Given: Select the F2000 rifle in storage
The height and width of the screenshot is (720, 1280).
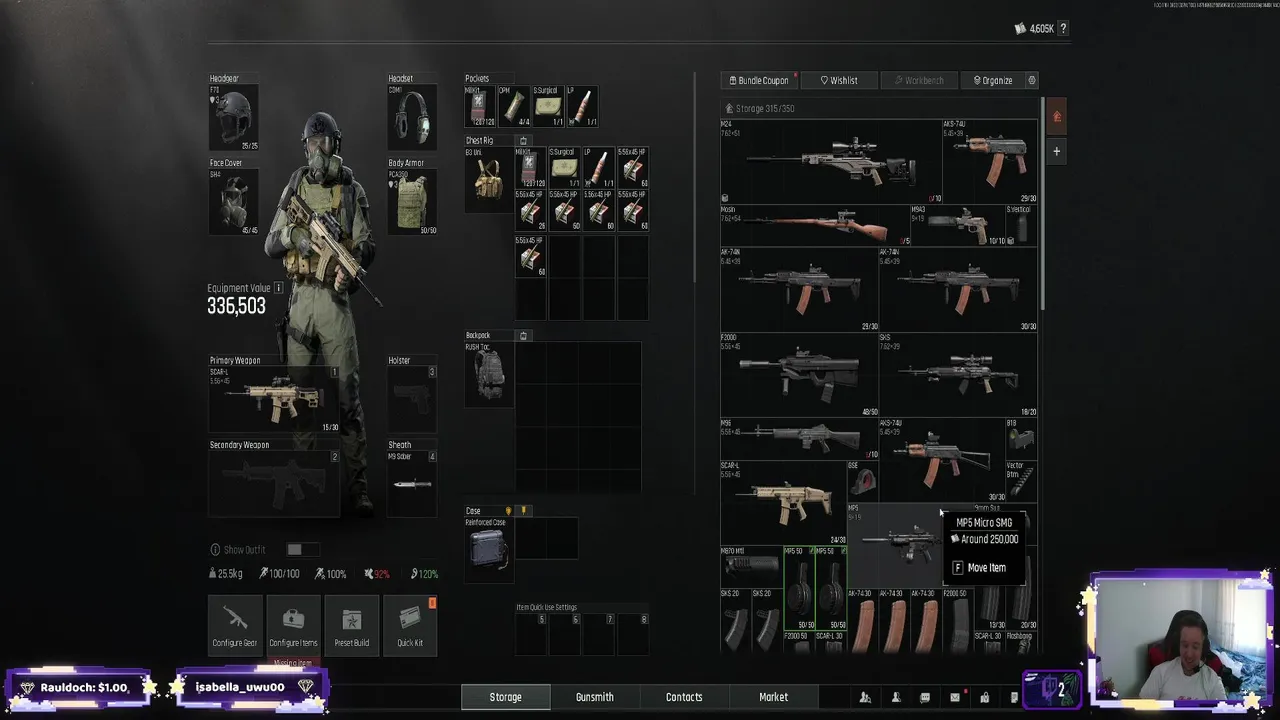Looking at the screenshot, I should pyautogui.click(x=798, y=375).
